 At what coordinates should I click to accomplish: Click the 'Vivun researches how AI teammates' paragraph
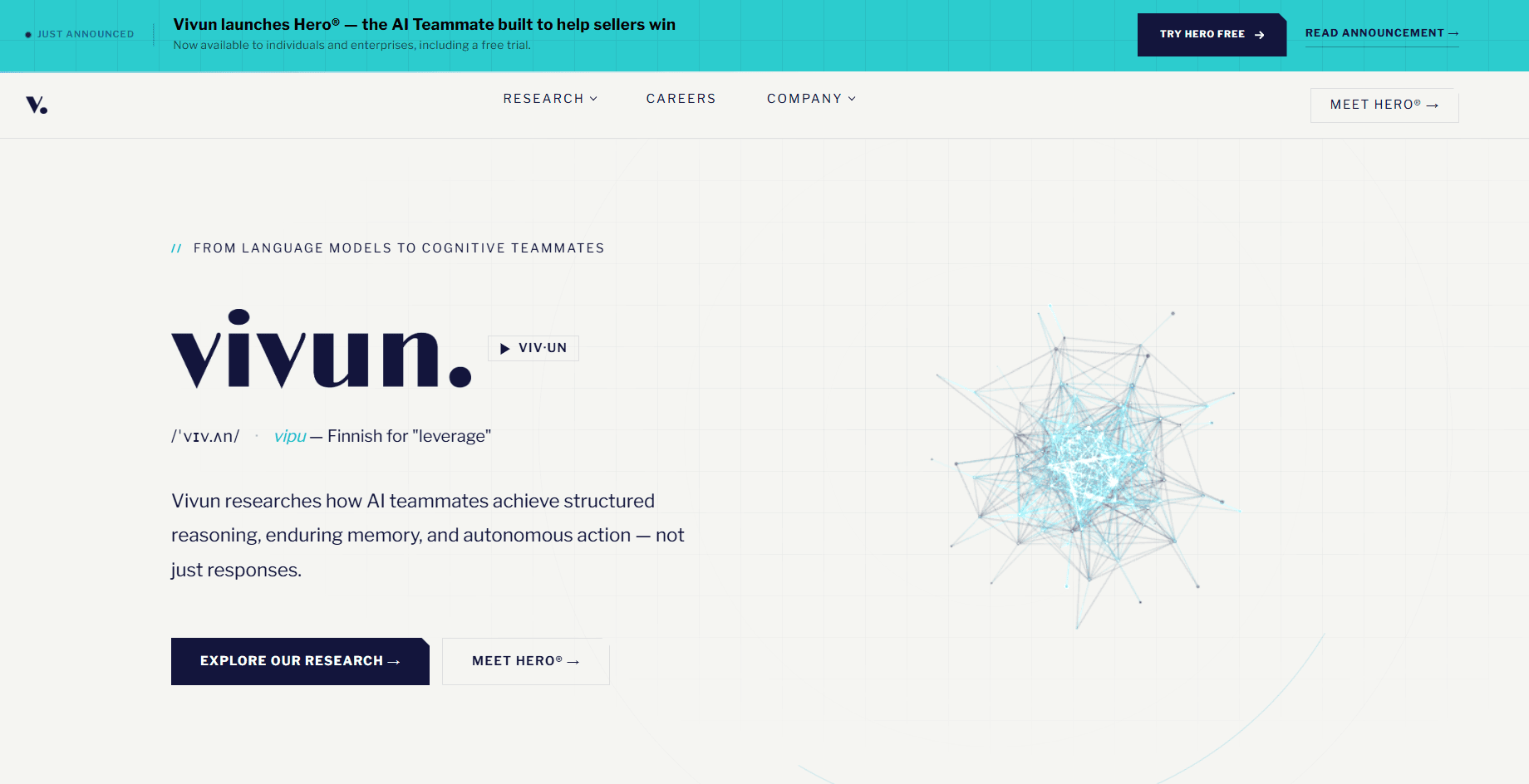point(428,535)
